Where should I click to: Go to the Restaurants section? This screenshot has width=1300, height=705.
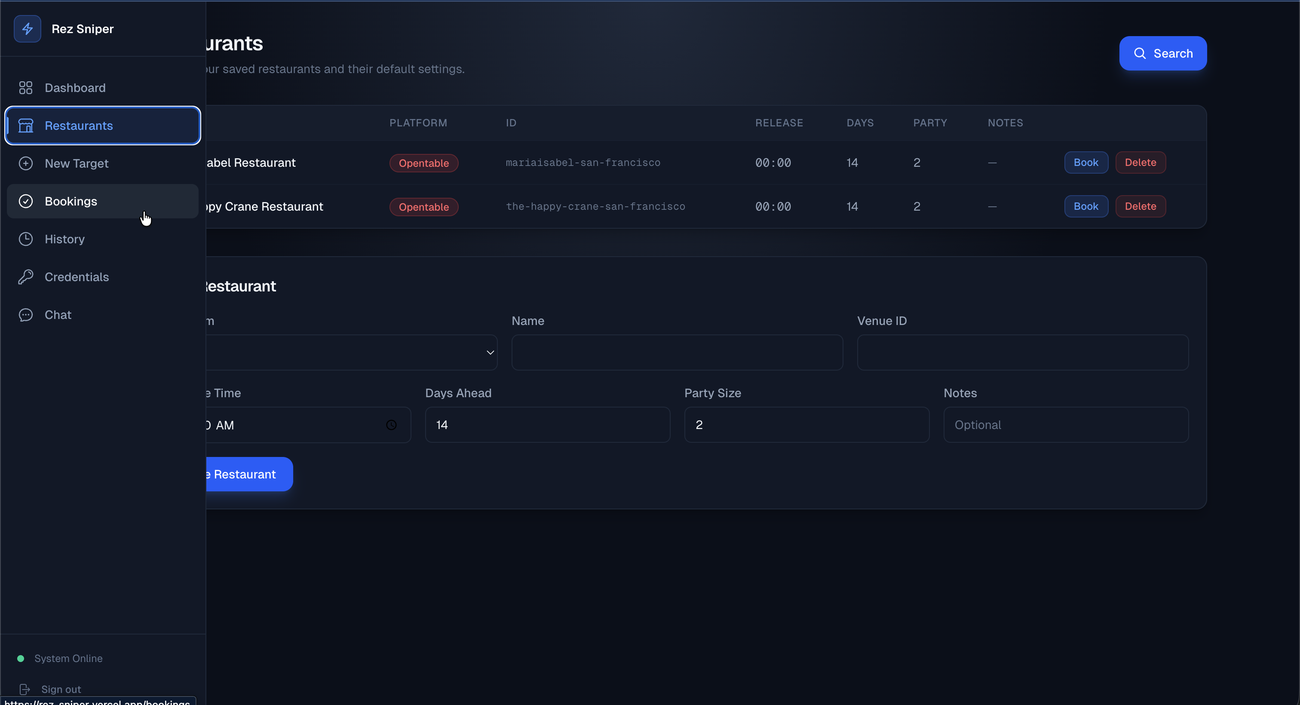[103, 126]
